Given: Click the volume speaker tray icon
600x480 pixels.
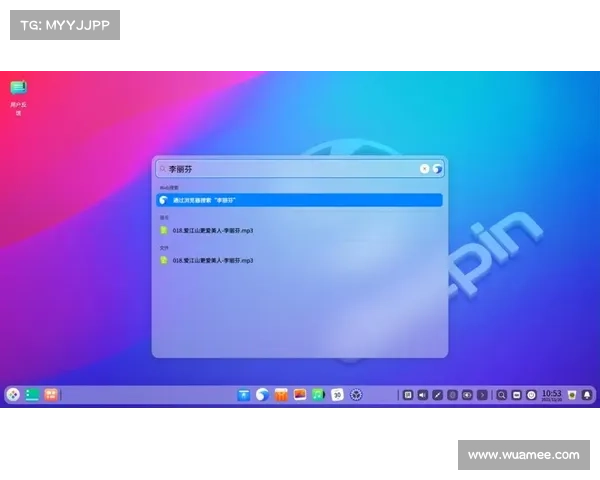Looking at the screenshot, I should [x=422, y=395].
